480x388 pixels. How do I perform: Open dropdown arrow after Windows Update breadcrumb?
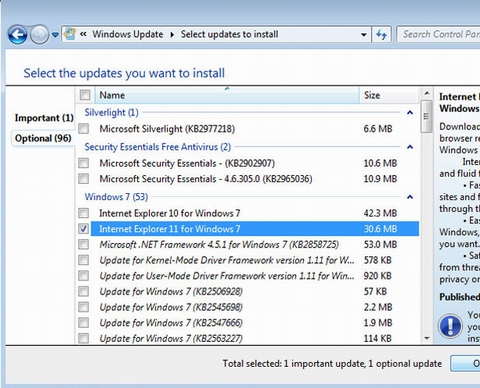(x=172, y=34)
